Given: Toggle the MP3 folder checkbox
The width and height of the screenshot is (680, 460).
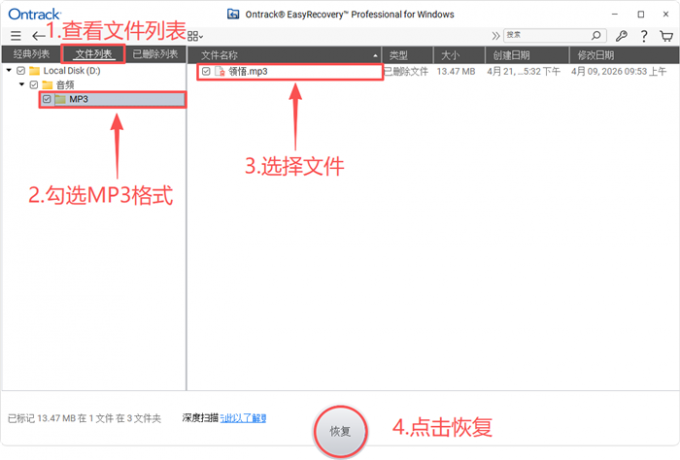Looking at the screenshot, I should (47, 99).
